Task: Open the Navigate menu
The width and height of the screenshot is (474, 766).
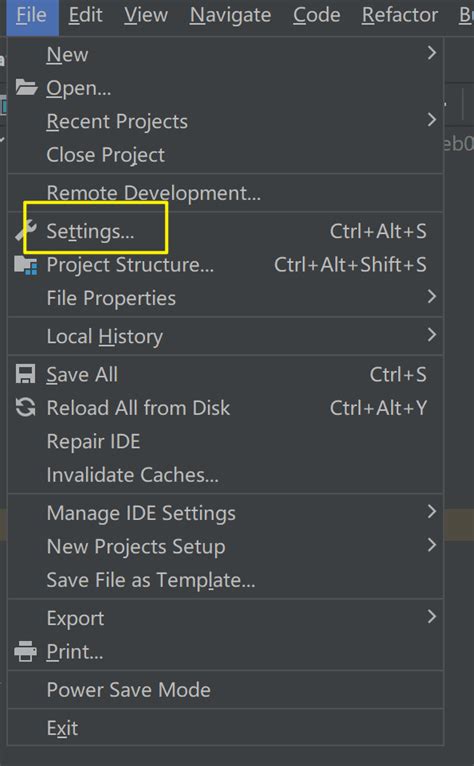Action: (230, 15)
